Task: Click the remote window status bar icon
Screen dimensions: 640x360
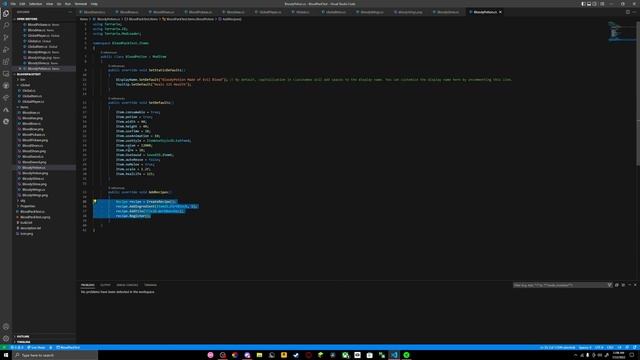Action: (x=4, y=348)
